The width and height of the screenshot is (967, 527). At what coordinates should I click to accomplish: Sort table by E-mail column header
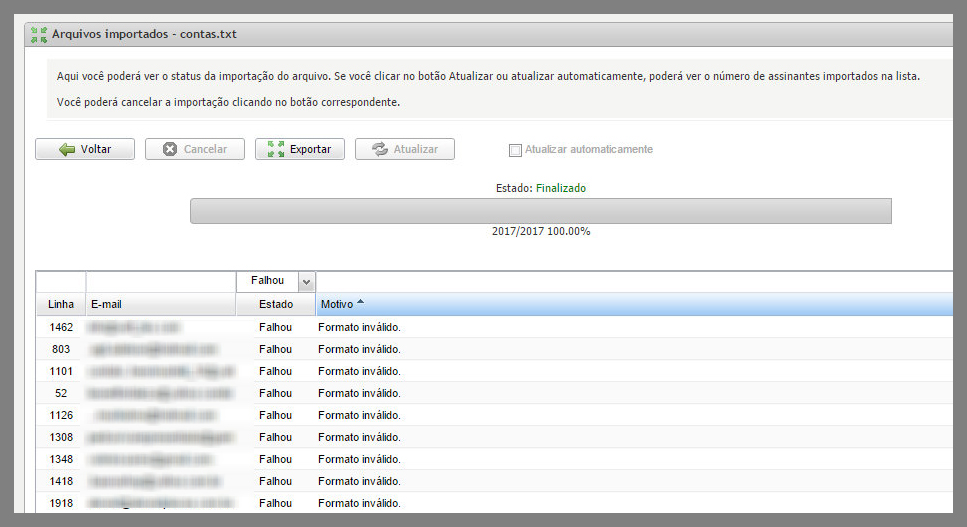click(x=161, y=304)
